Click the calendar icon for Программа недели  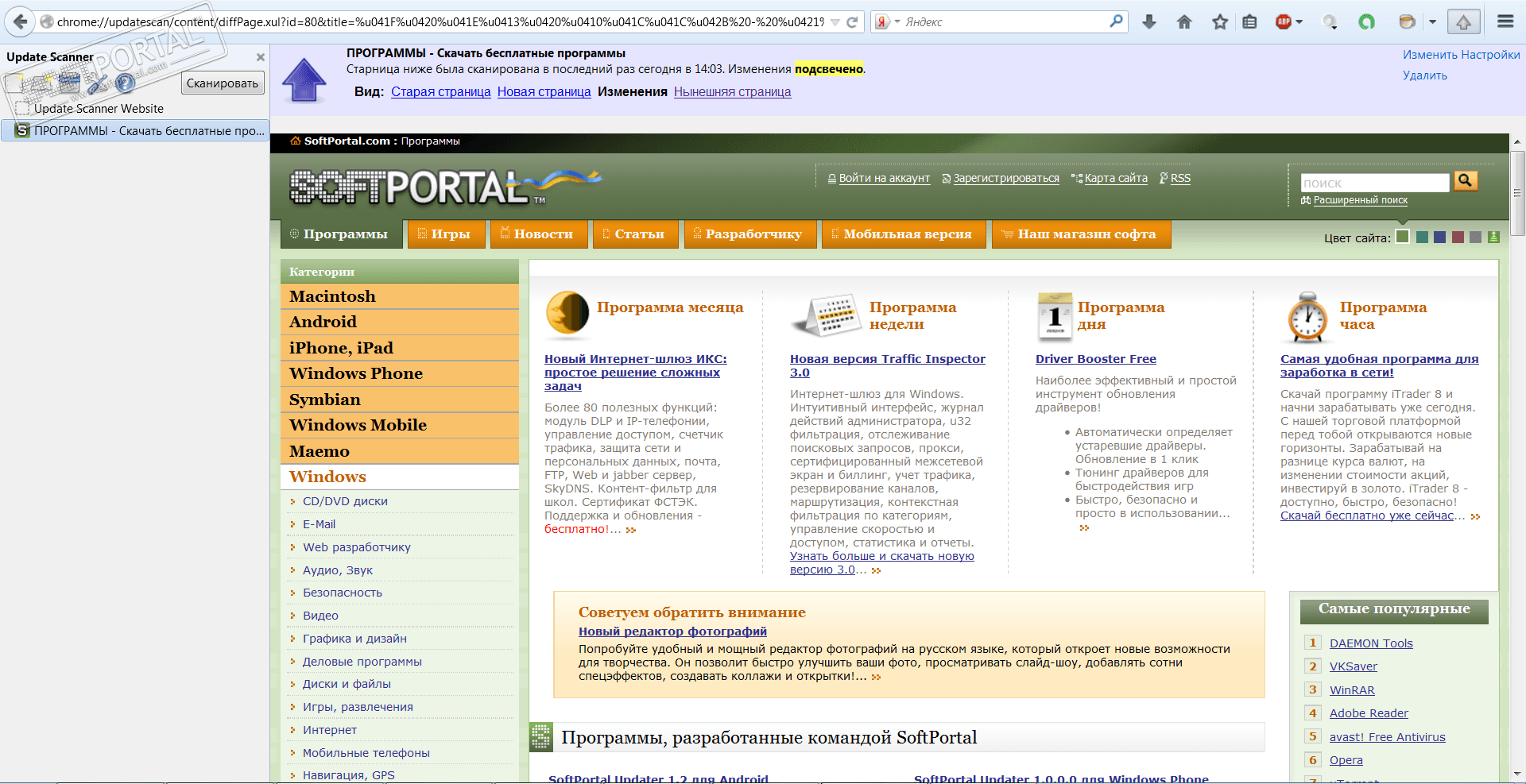827,315
